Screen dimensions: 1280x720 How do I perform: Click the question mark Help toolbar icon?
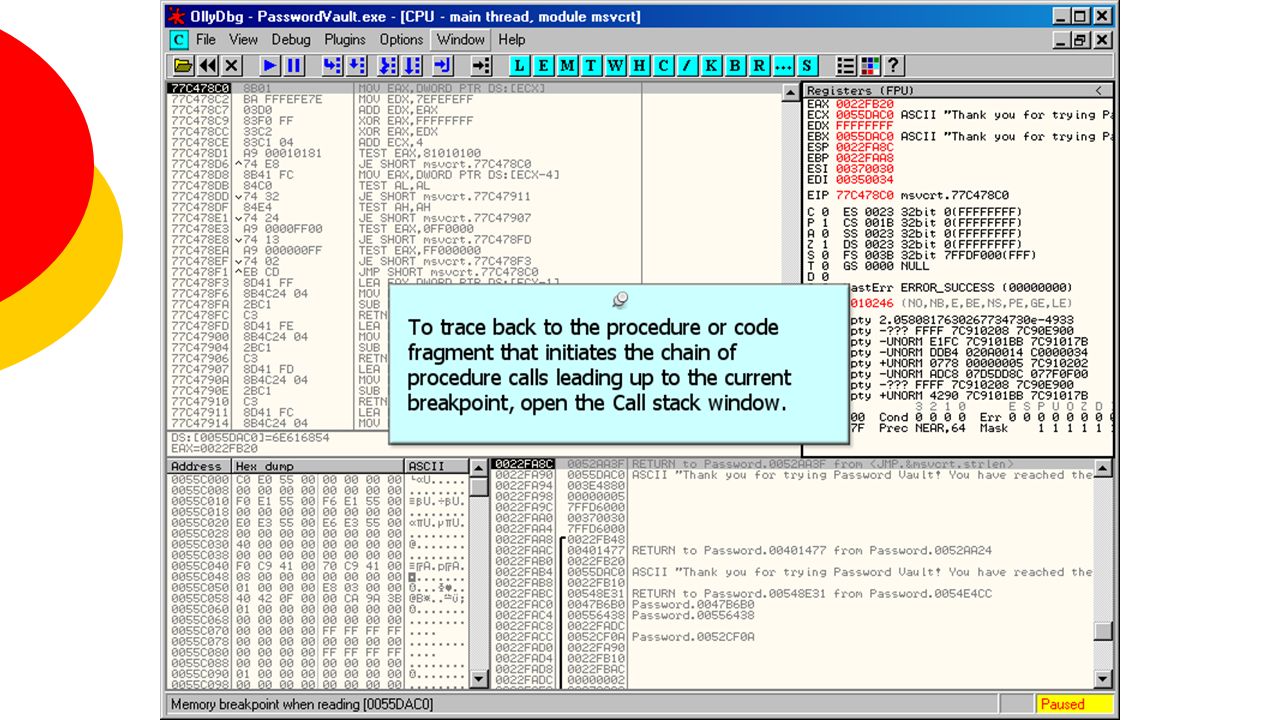click(894, 66)
